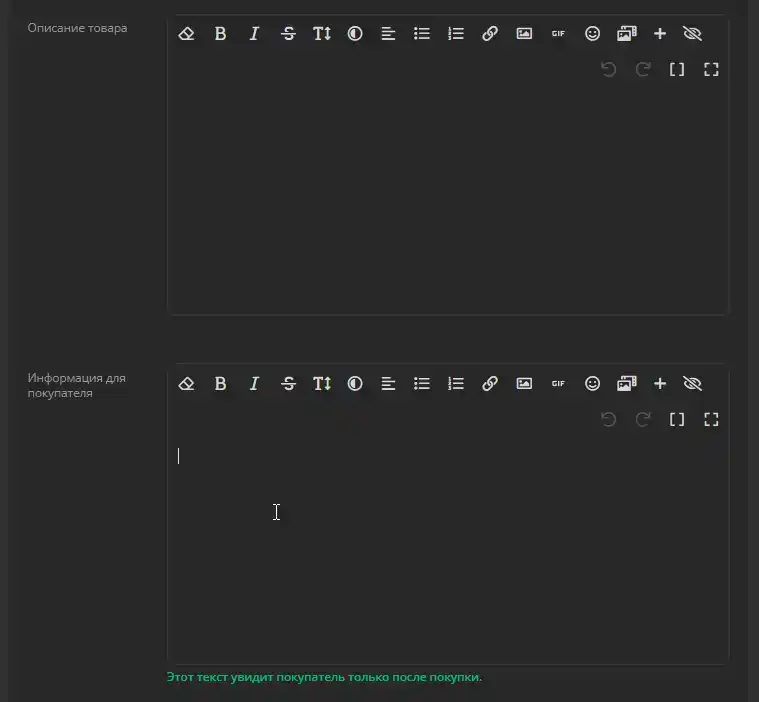The image size is (759, 702).
Task: Toggle strikethrough in the product description editor
Action: [x=288, y=34]
